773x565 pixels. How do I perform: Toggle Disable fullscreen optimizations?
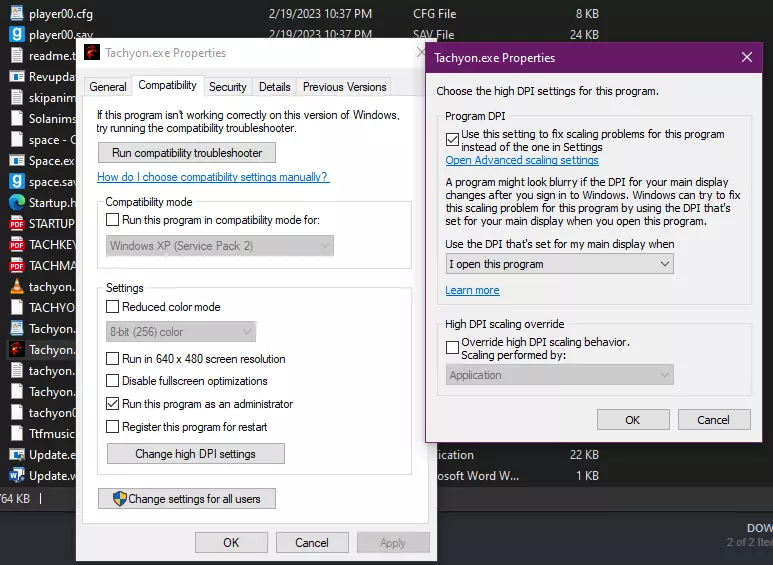click(112, 381)
